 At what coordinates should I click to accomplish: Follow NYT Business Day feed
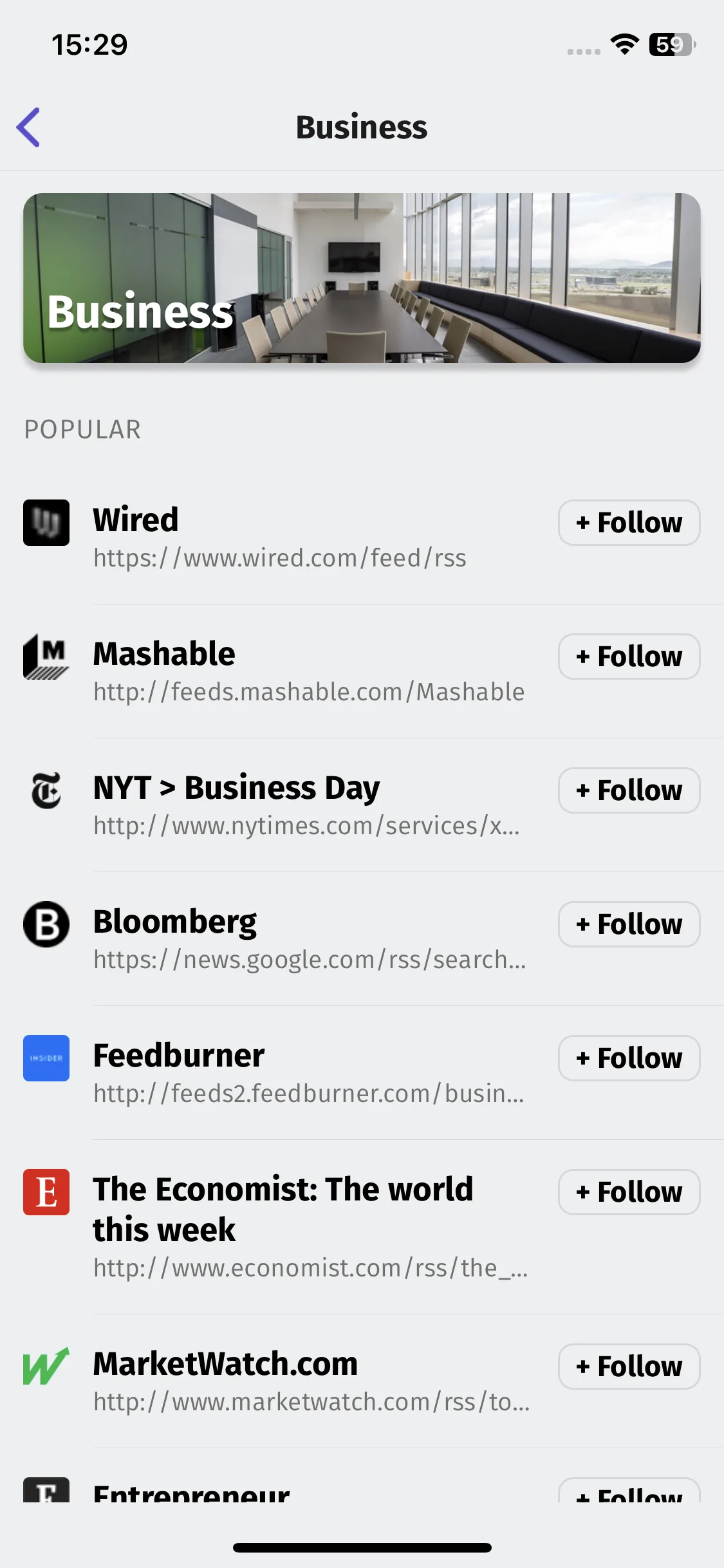click(x=629, y=790)
